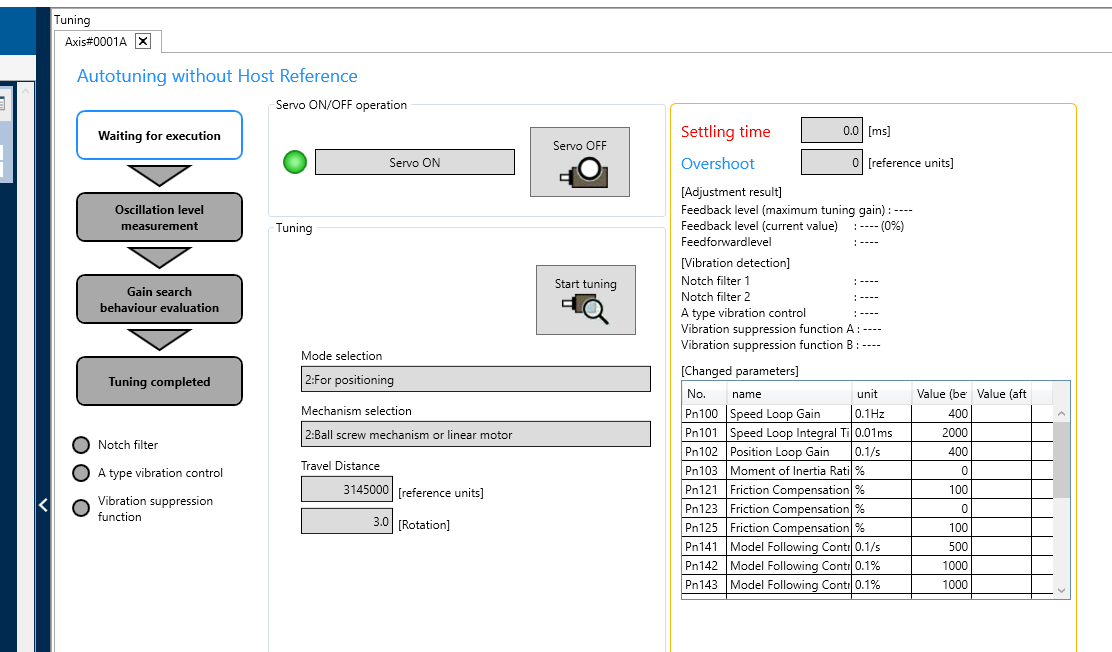The height and width of the screenshot is (652, 1112).
Task: Select the Pn121 Friction Compensation row
Action: point(867,490)
